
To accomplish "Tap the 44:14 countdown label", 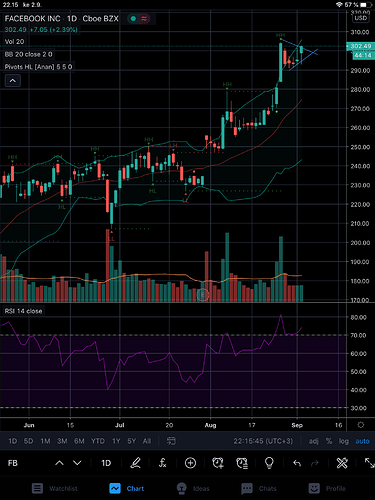I will [x=363, y=55].
